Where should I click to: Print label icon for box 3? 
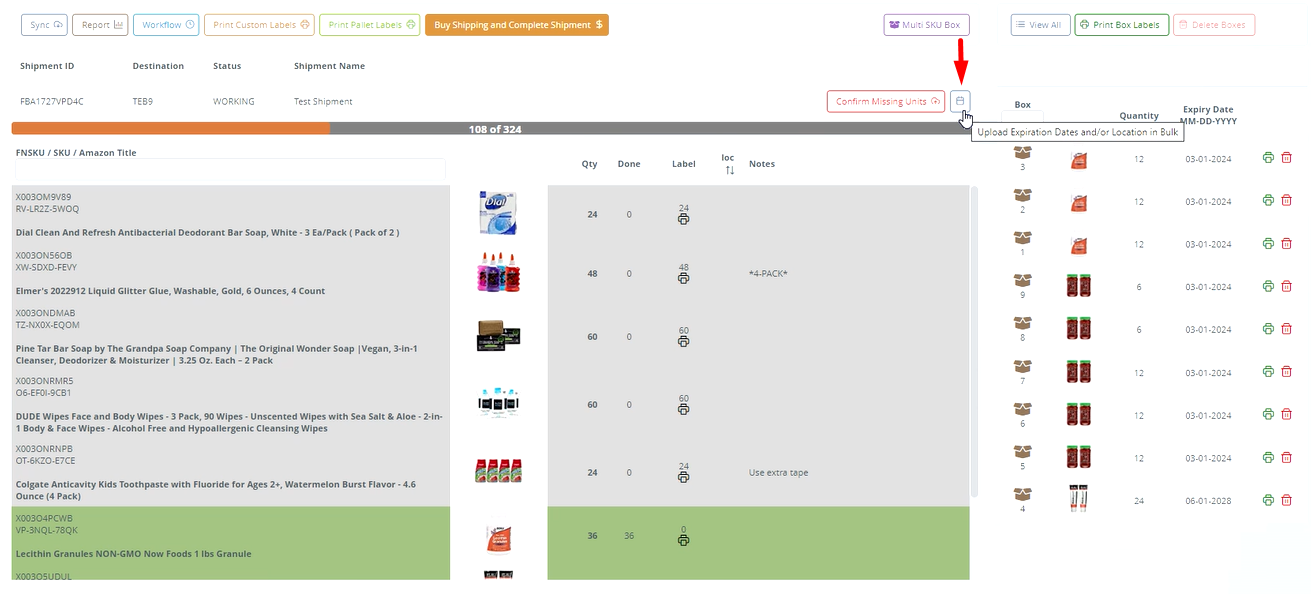coord(1268,158)
